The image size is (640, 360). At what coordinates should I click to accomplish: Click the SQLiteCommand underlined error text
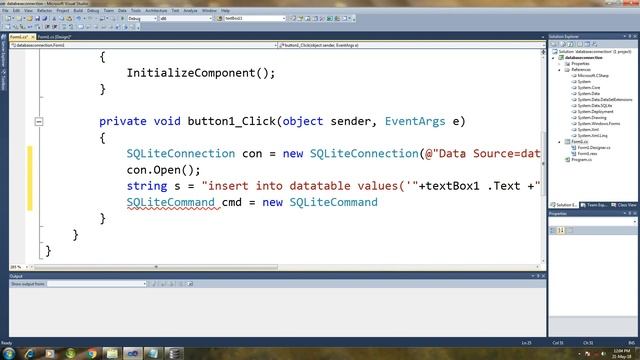click(171, 202)
